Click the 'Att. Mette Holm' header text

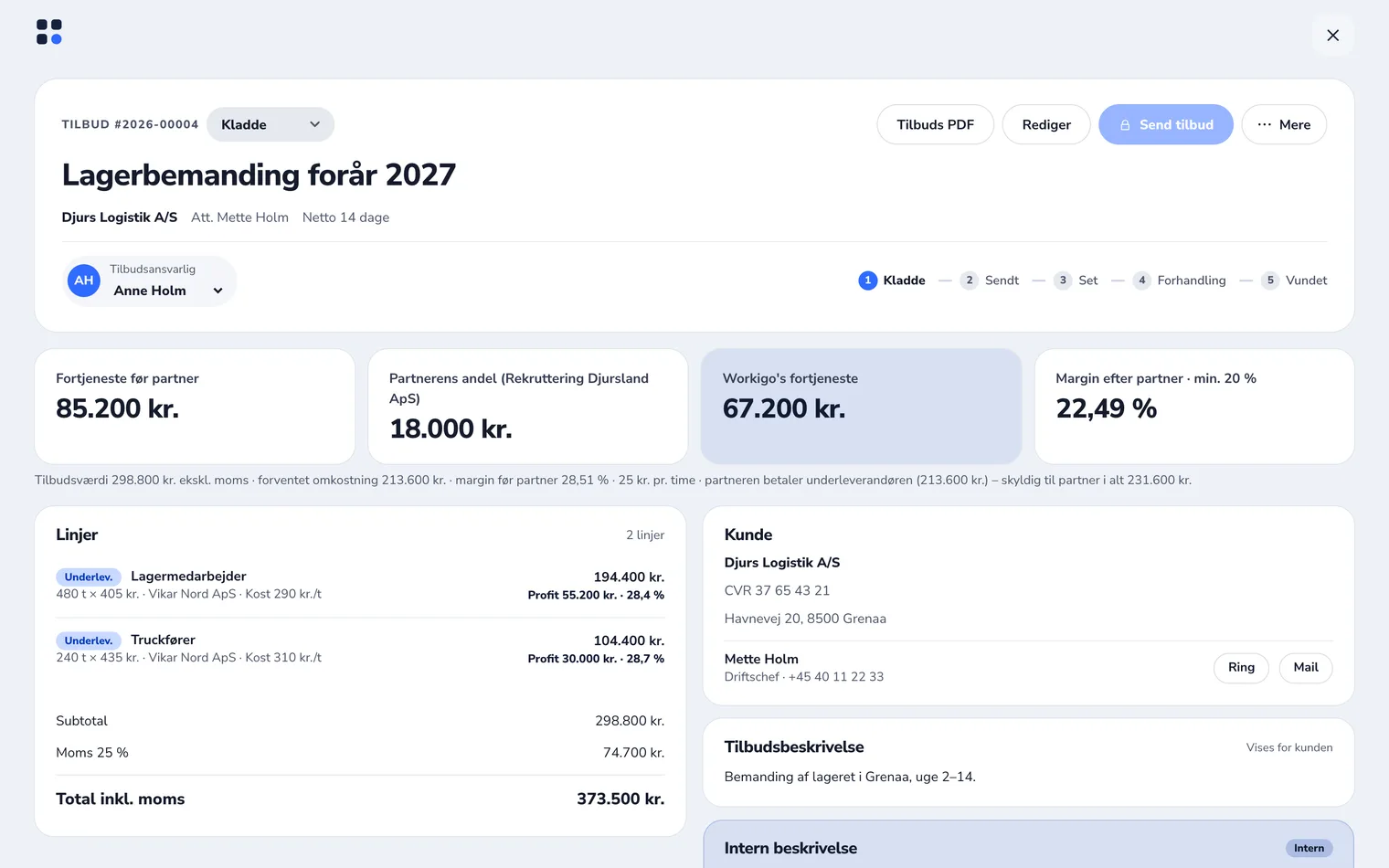click(x=239, y=217)
